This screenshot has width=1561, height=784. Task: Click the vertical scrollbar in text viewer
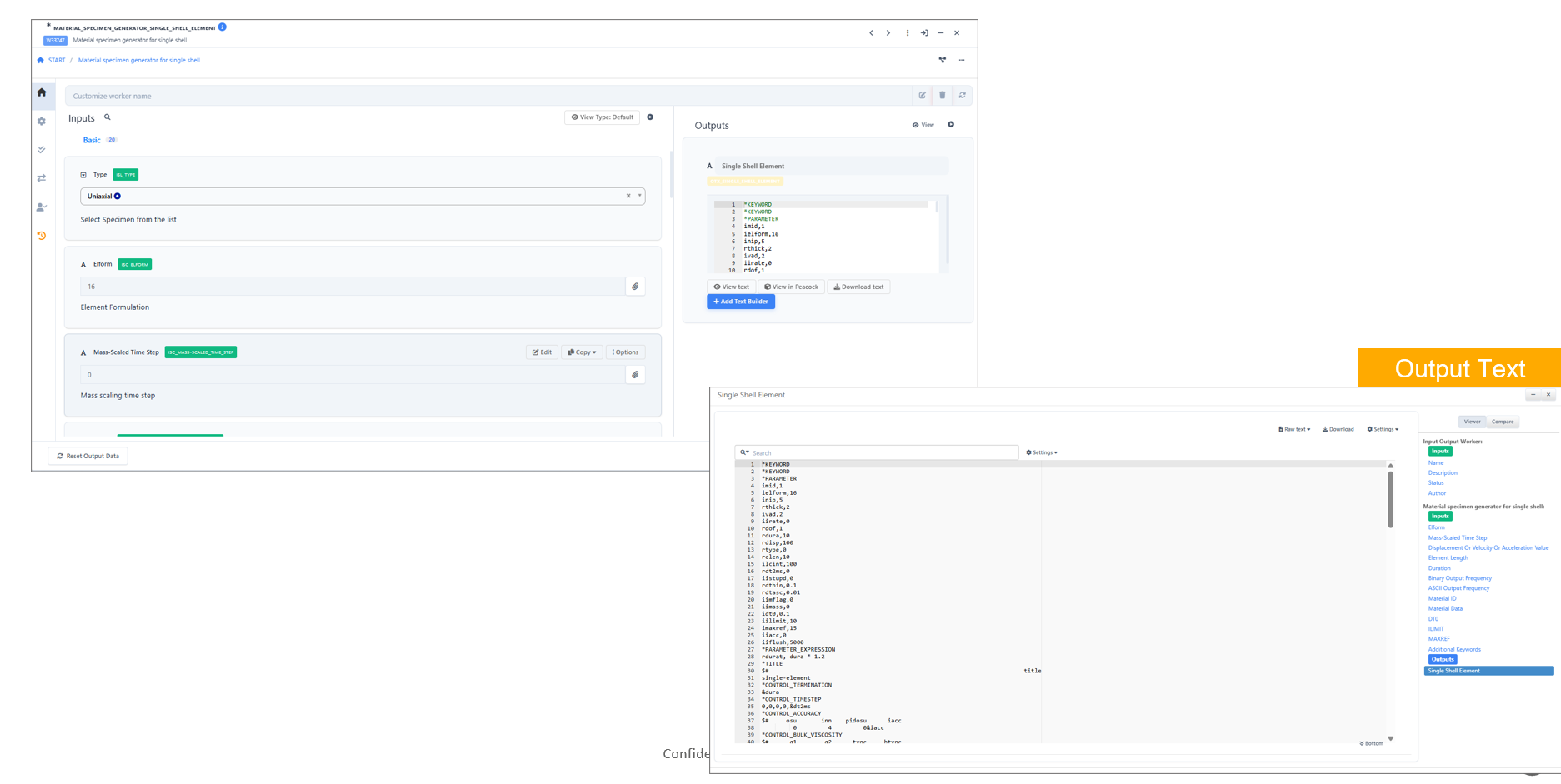(x=1390, y=500)
